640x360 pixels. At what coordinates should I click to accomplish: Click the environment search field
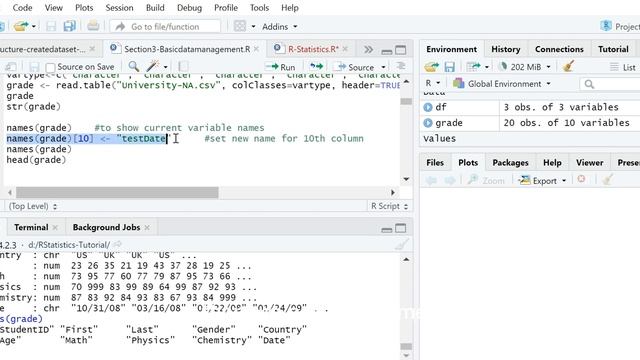tap(610, 84)
